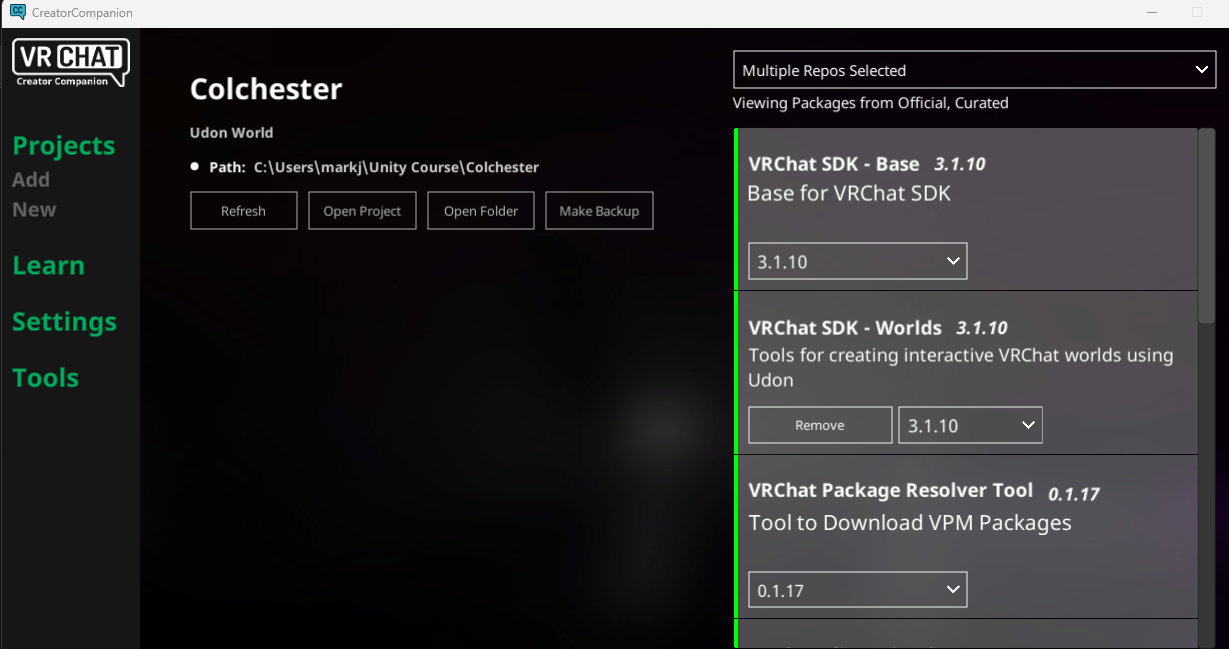1229x649 pixels.
Task: Click the Open Project button
Action: 362,211
